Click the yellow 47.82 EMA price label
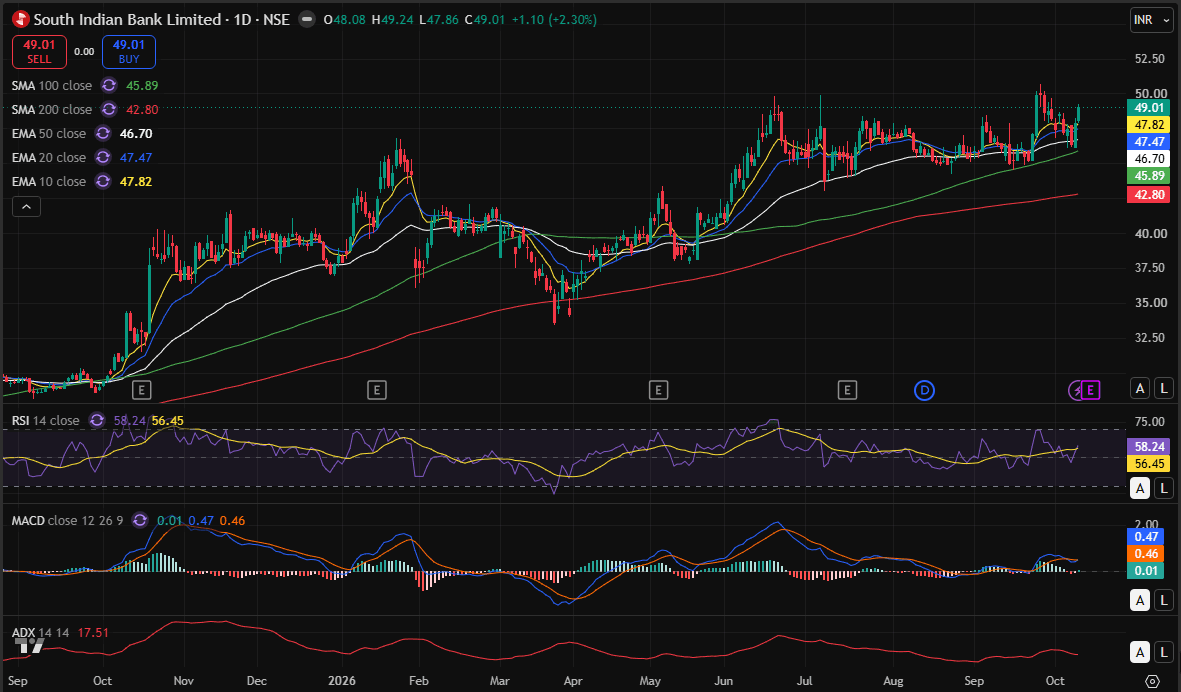1181x692 pixels. pyautogui.click(x=1149, y=125)
